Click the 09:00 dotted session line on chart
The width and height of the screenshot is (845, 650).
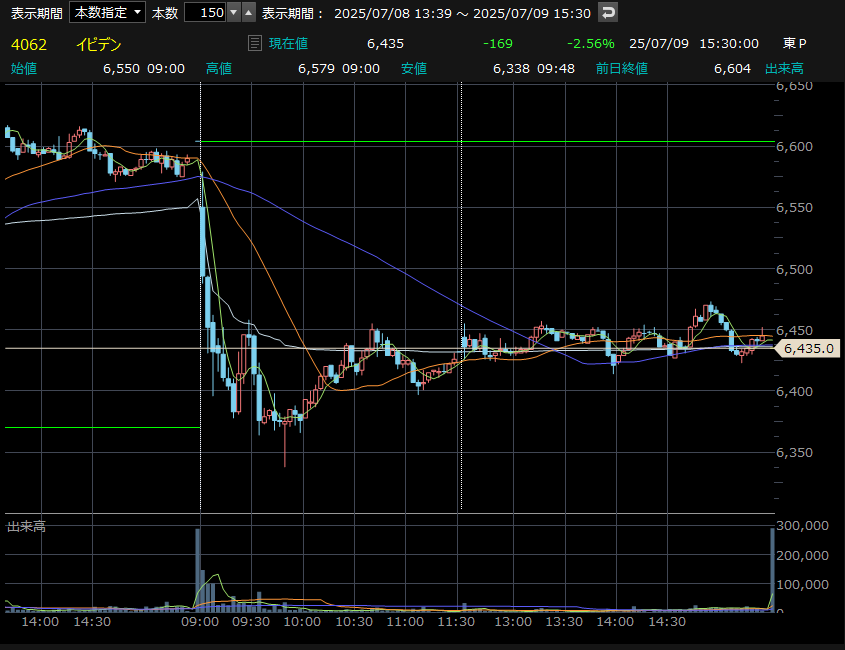(200, 300)
